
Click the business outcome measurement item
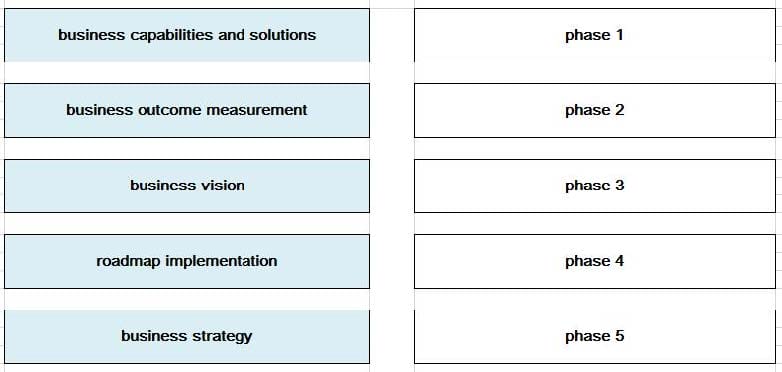(x=187, y=110)
